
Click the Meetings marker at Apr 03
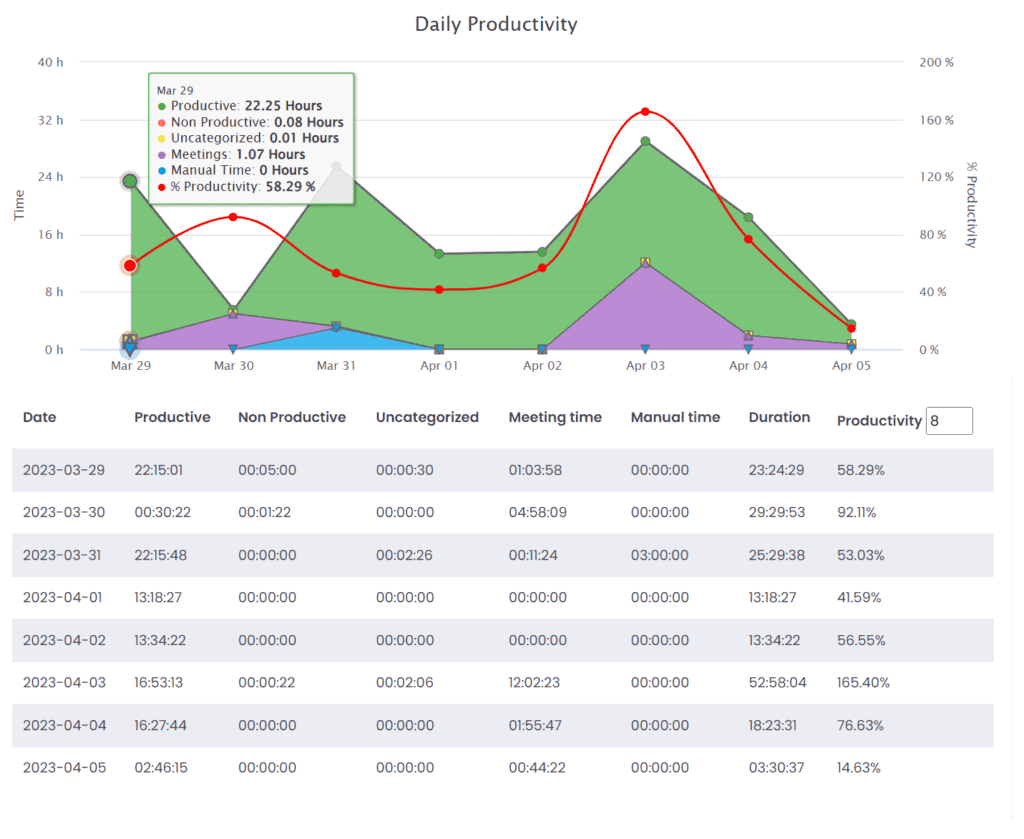(x=645, y=262)
